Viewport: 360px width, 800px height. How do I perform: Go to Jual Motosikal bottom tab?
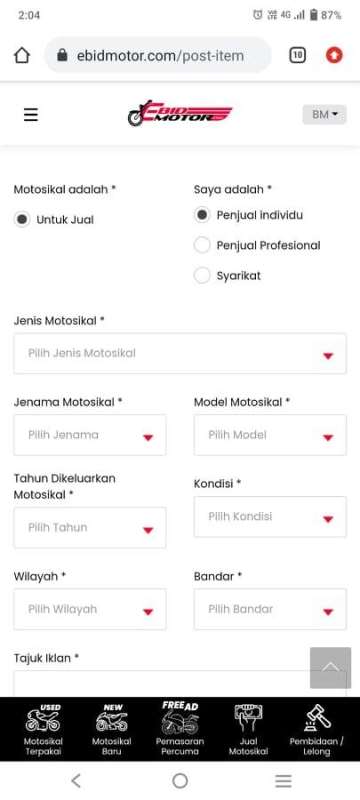point(248,730)
